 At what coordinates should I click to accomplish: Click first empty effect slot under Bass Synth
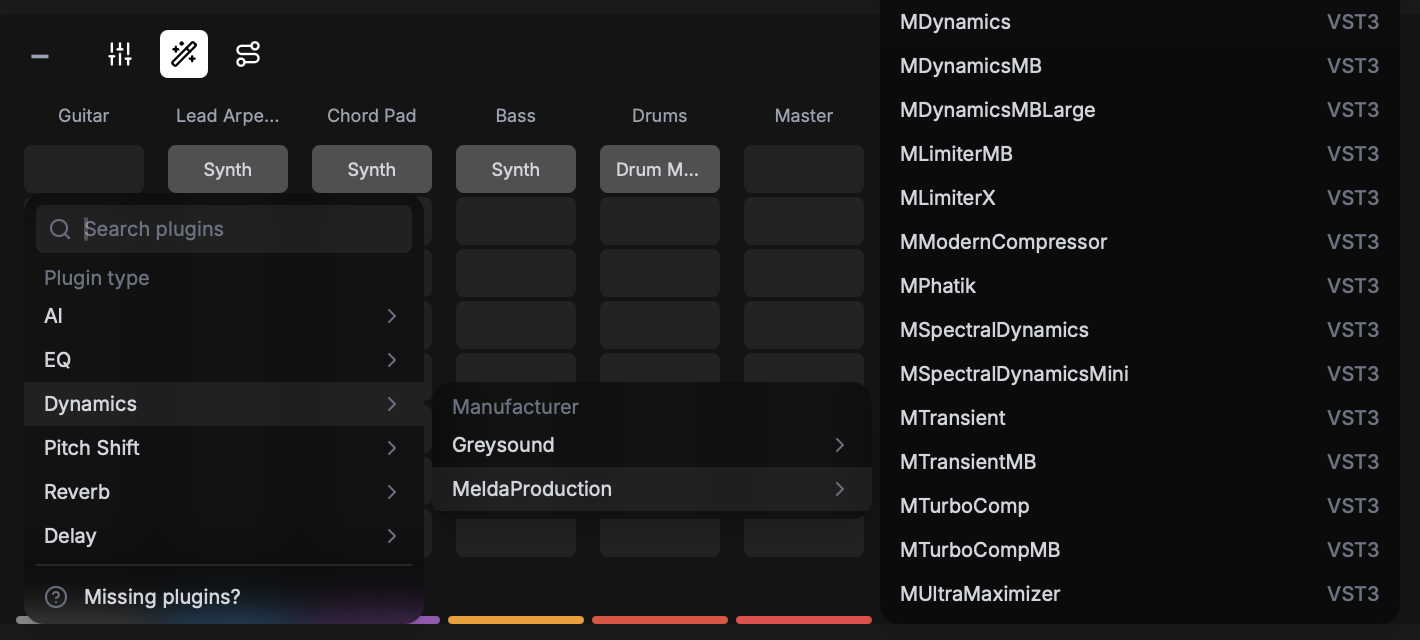pos(516,221)
